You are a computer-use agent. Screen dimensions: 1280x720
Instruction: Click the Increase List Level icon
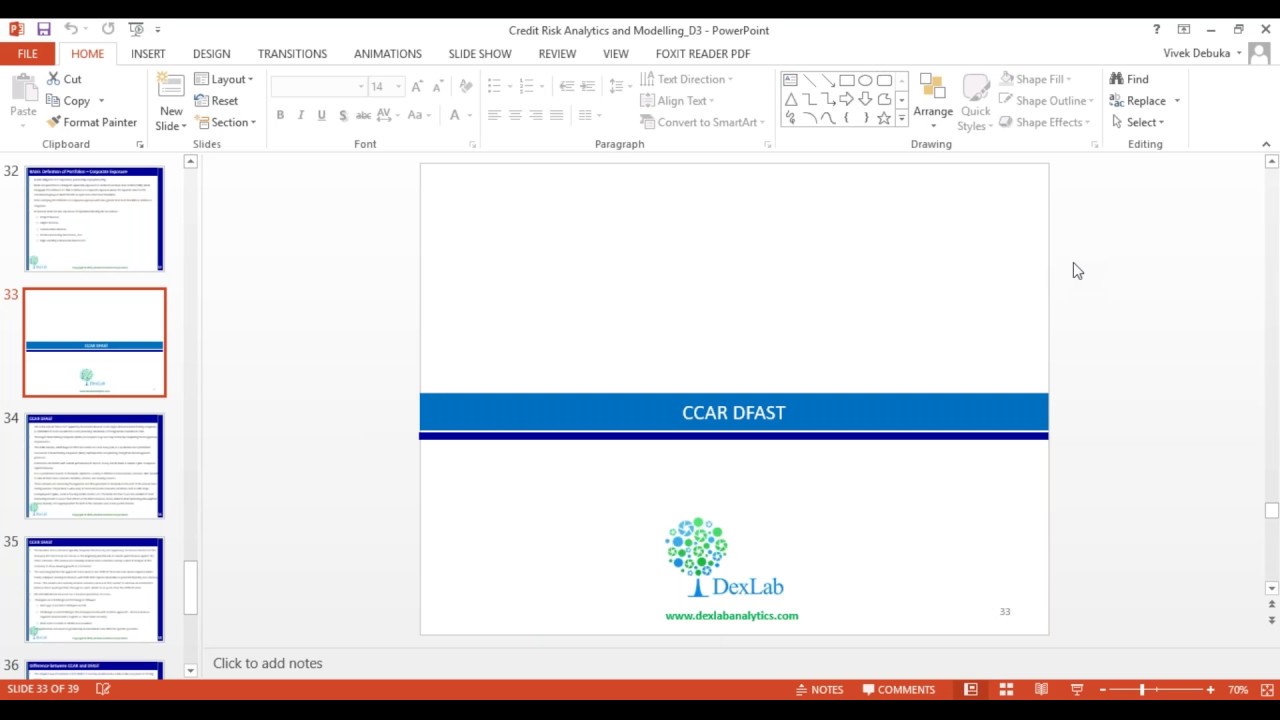point(587,86)
